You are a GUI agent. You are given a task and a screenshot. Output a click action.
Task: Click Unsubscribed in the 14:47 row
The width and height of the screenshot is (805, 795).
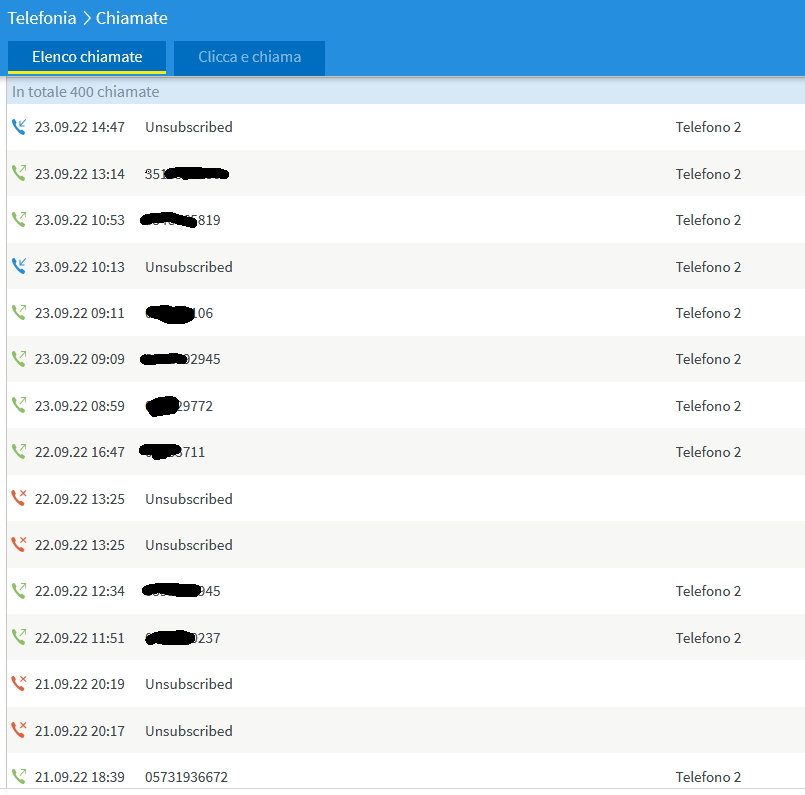click(x=189, y=127)
